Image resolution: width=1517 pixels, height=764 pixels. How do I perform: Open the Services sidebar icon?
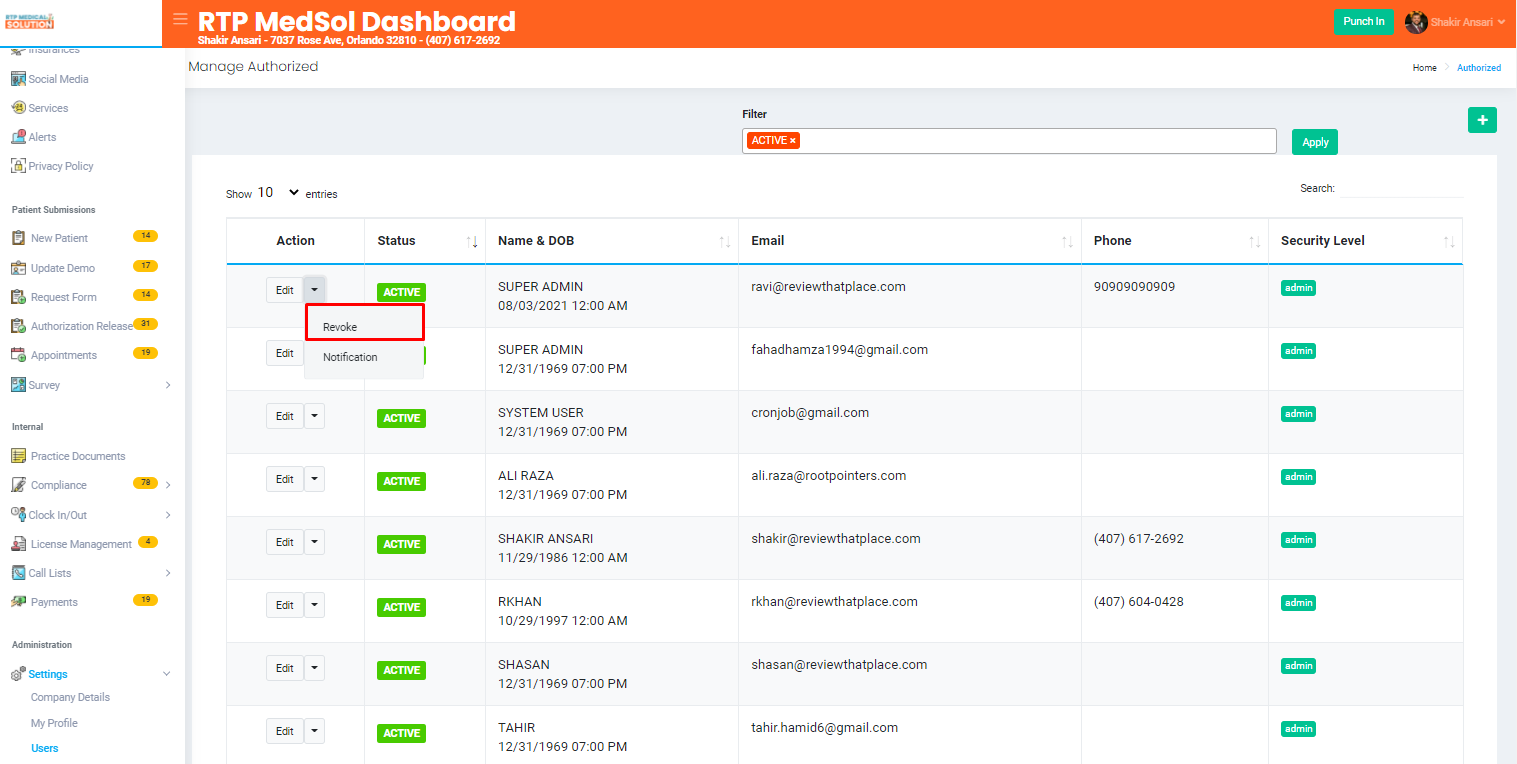pyautogui.click(x=18, y=108)
